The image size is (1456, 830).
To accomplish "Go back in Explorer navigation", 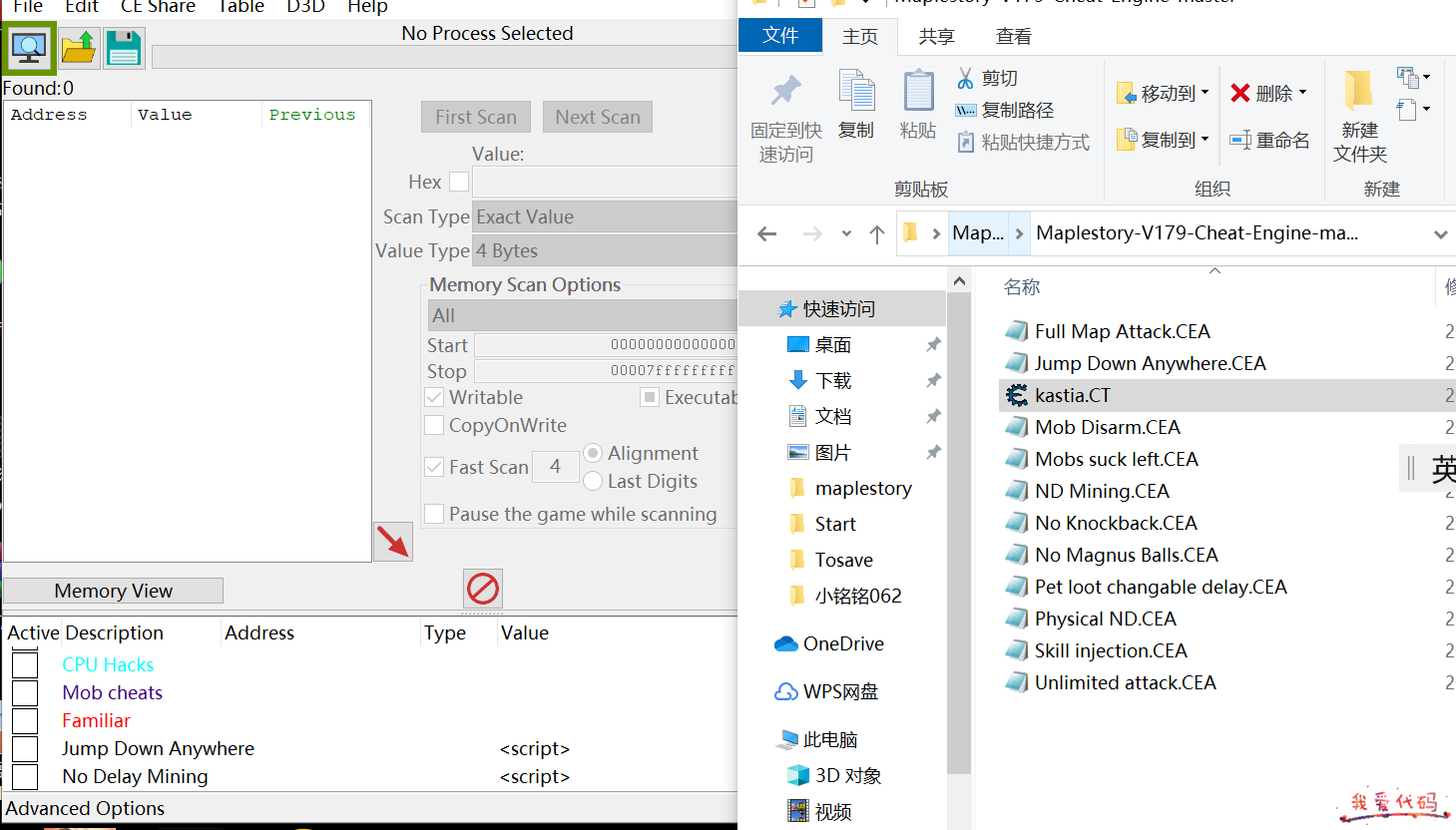I will click(x=766, y=233).
